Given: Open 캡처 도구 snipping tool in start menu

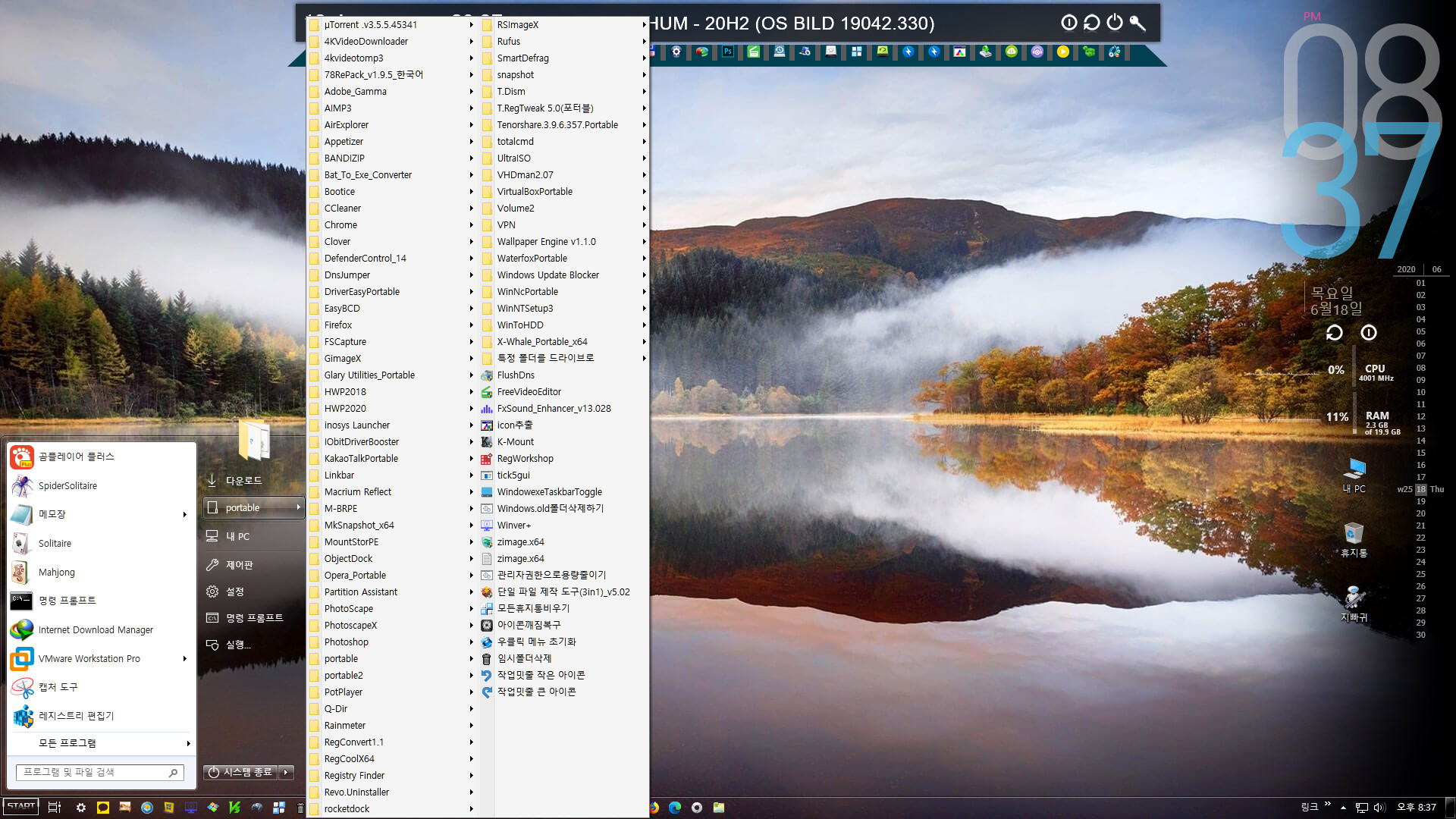Looking at the screenshot, I should click(102, 687).
